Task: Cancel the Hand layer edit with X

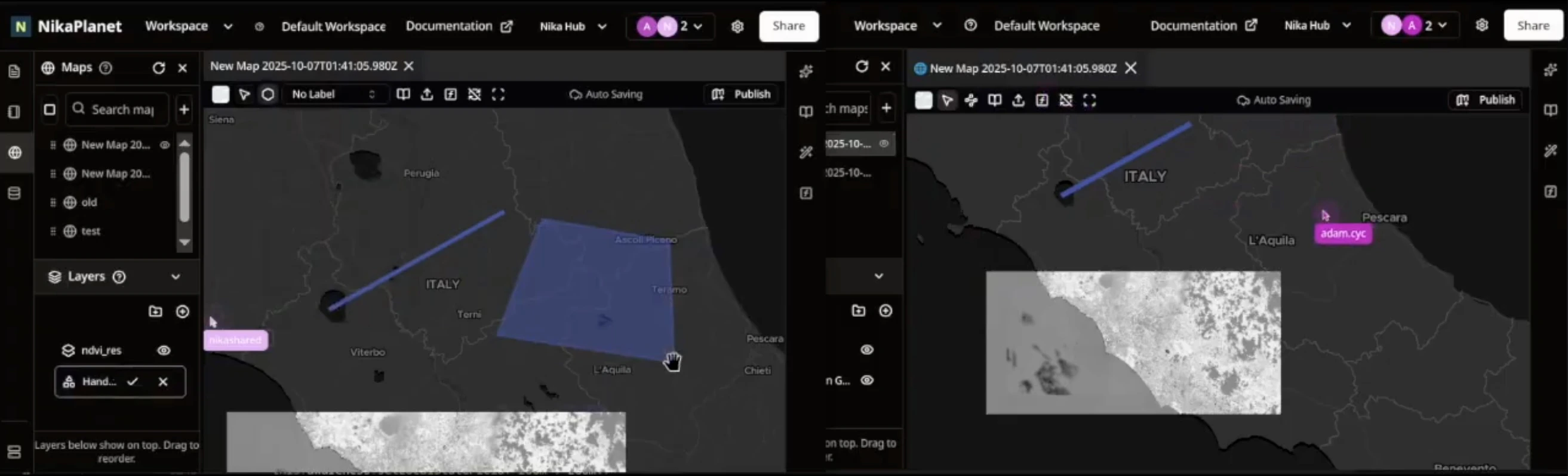Action: coord(163,382)
